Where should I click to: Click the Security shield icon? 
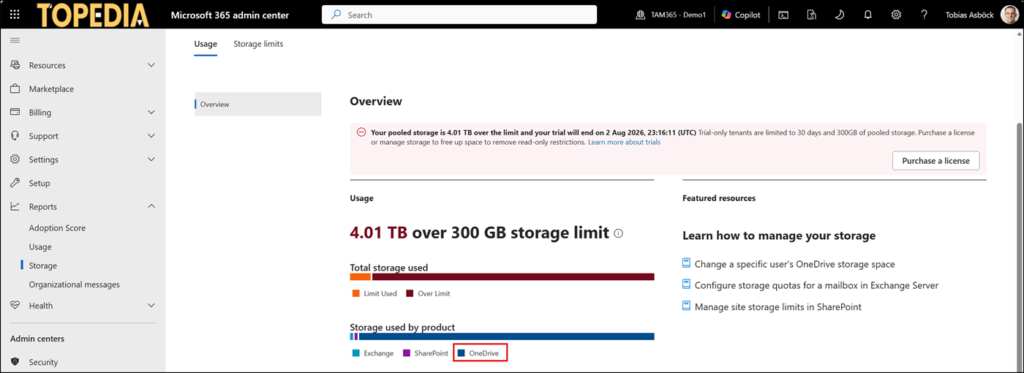pyautogui.click(x=15, y=362)
